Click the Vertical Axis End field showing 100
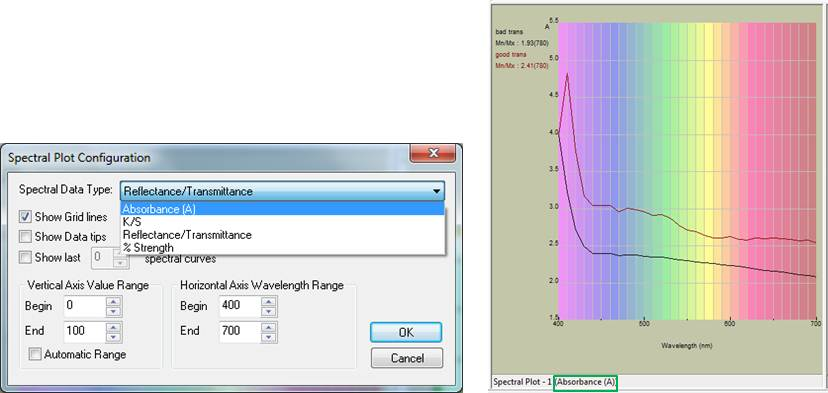The image size is (828, 393). pyautogui.click(x=84, y=332)
